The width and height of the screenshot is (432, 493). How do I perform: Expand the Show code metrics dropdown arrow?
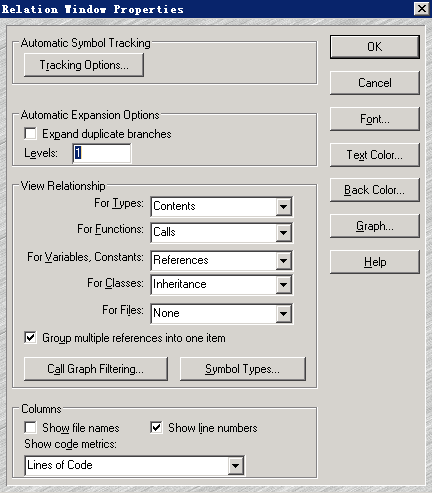point(235,465)
